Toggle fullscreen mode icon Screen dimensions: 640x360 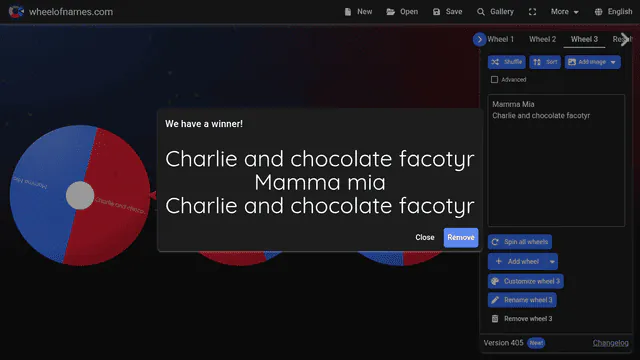532,12
